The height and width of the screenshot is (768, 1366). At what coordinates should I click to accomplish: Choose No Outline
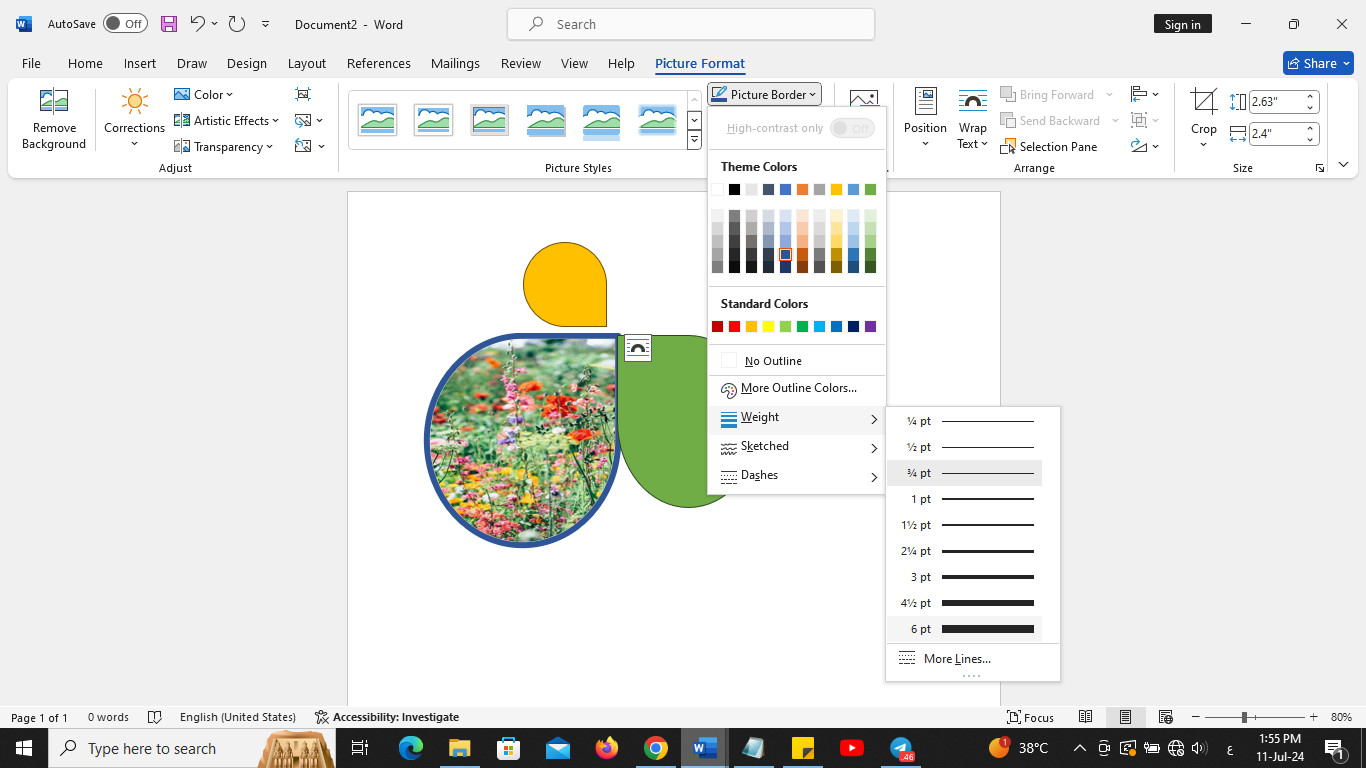pos(797,361)
